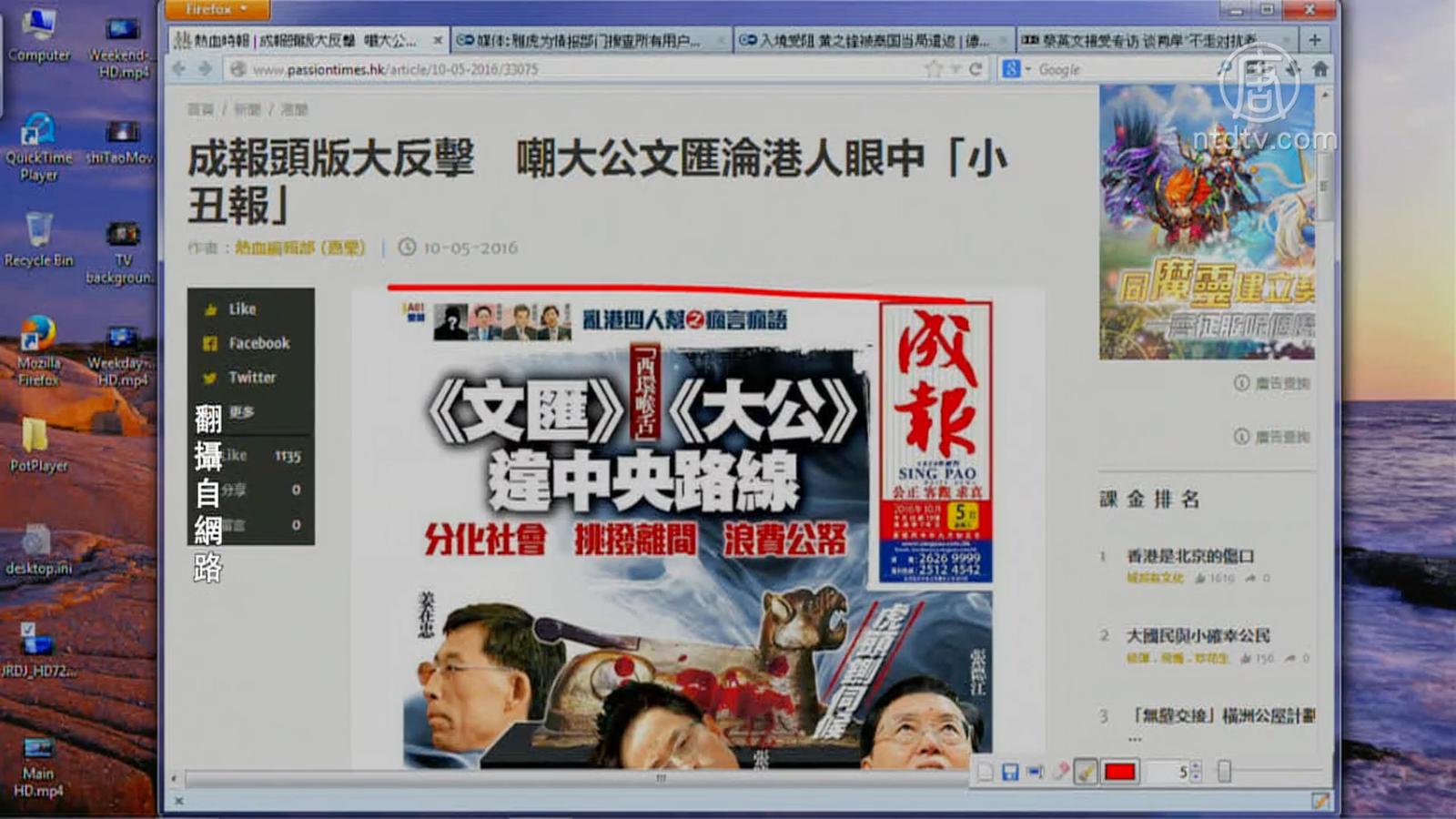Open the Firefox menu dropdown
1456x819 pixels.
point(217,9)
